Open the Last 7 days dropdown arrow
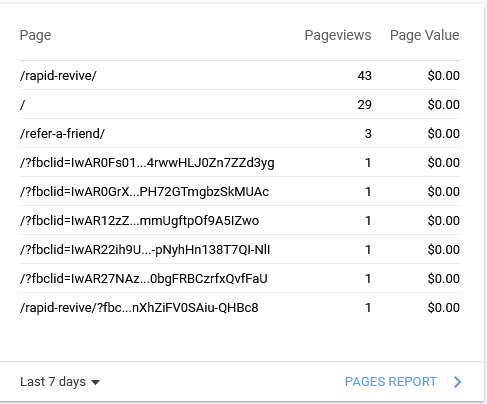The width and height of the screenshot is (487, 404). 95,382
